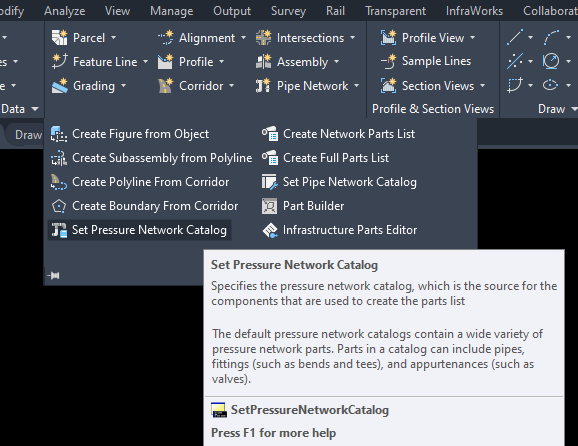Open the Rail ribbon tab
The width and height of the screenshot is (578, 446).
pyautogui.click(x=335, y=11)
